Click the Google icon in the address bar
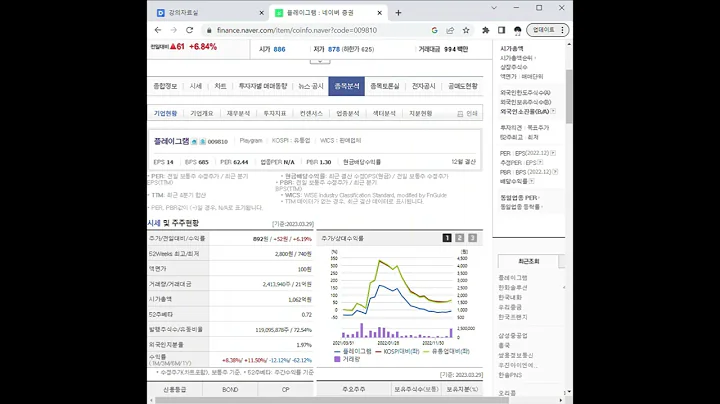The height and width of the screenshot is (404, 720). pyautogui.click(x=434, y=30)
